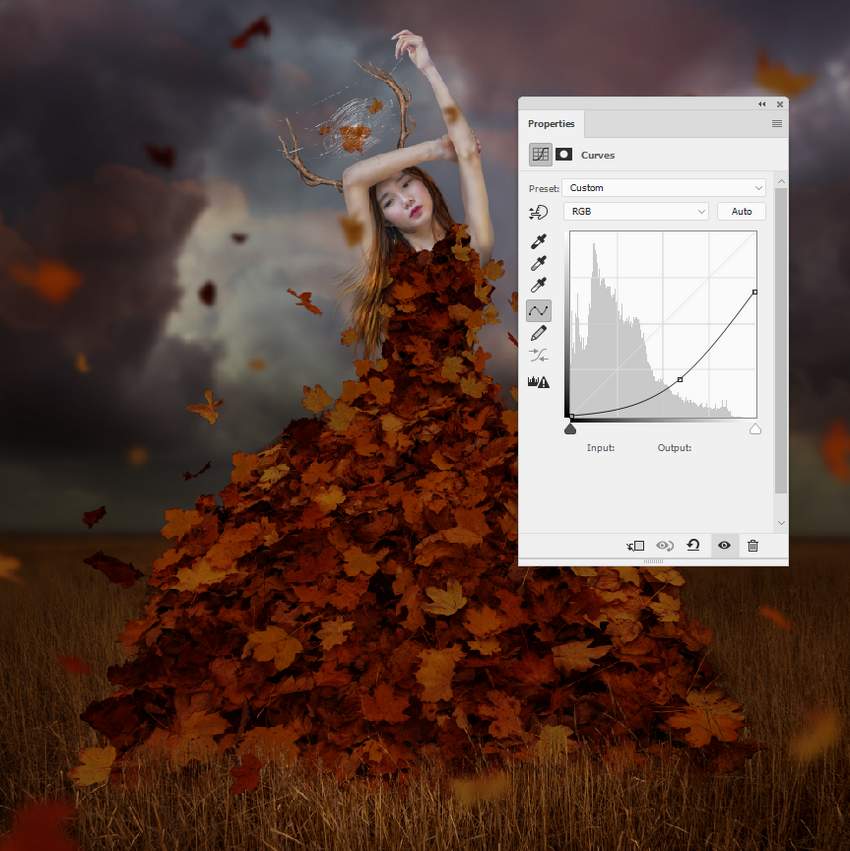This screenshot has height=851, width=850.
Task: Click the midpoint curve control point
Action: 680,380
